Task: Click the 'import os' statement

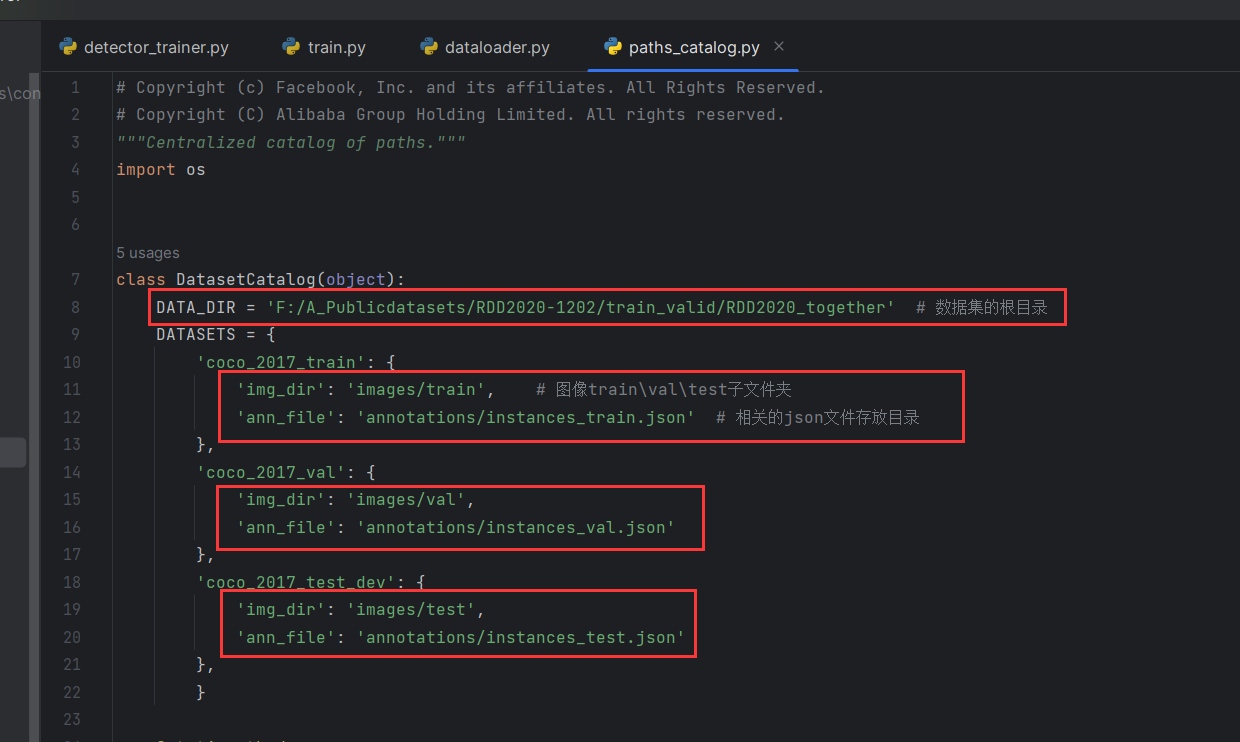Action: click(x=161, y=169)
